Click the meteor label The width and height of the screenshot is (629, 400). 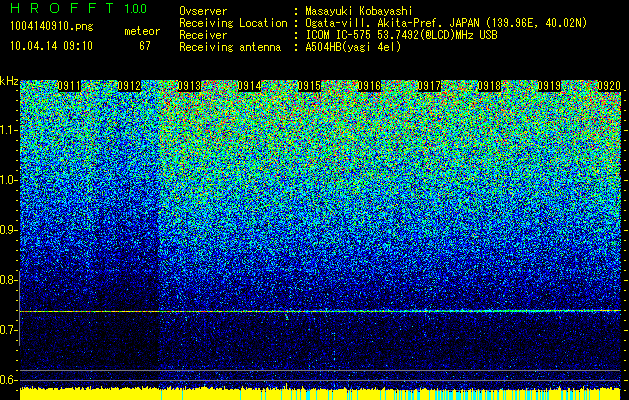pyautogui.click(x=142, y=31)
